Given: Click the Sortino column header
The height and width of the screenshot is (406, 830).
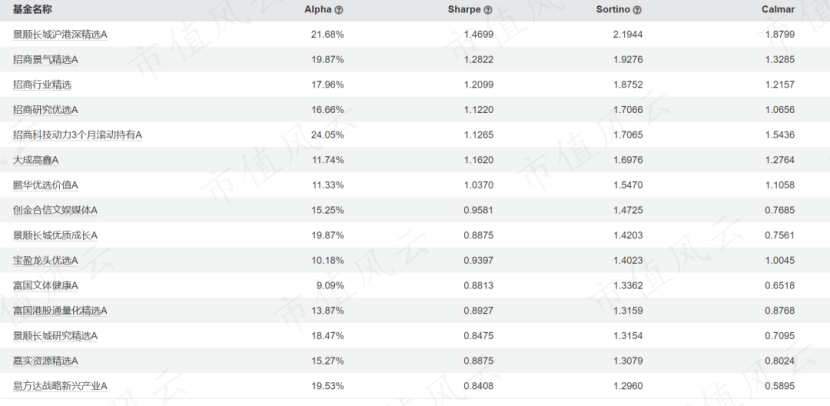Looking at the screenshot, I should [612, 10].
